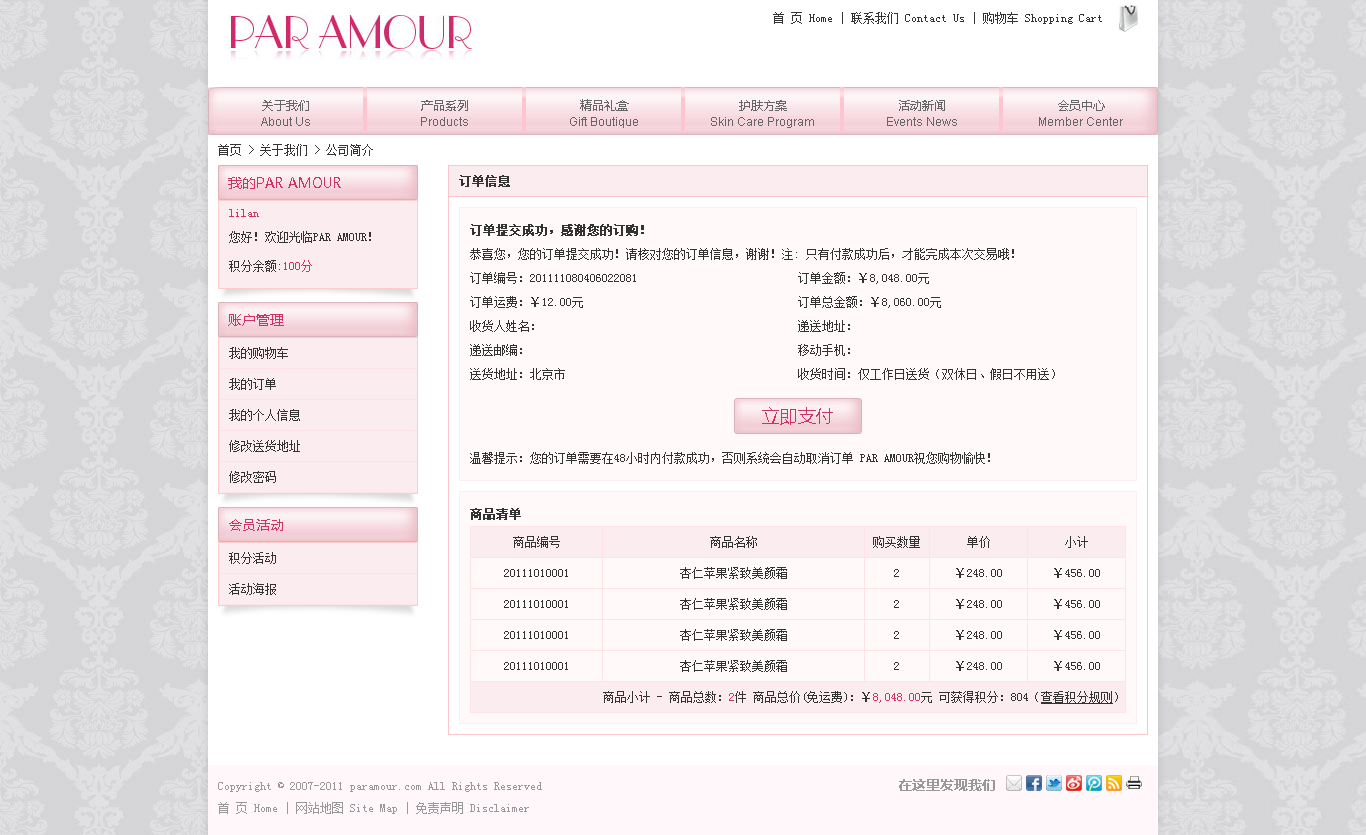Click the email envelope icon in footer

[1014, 783]
